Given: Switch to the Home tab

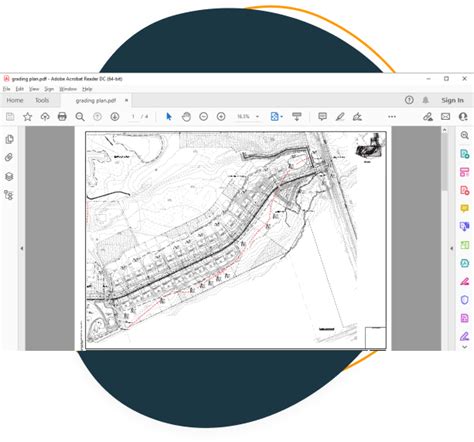Looking at the screenshot, I should pos(15,100).
